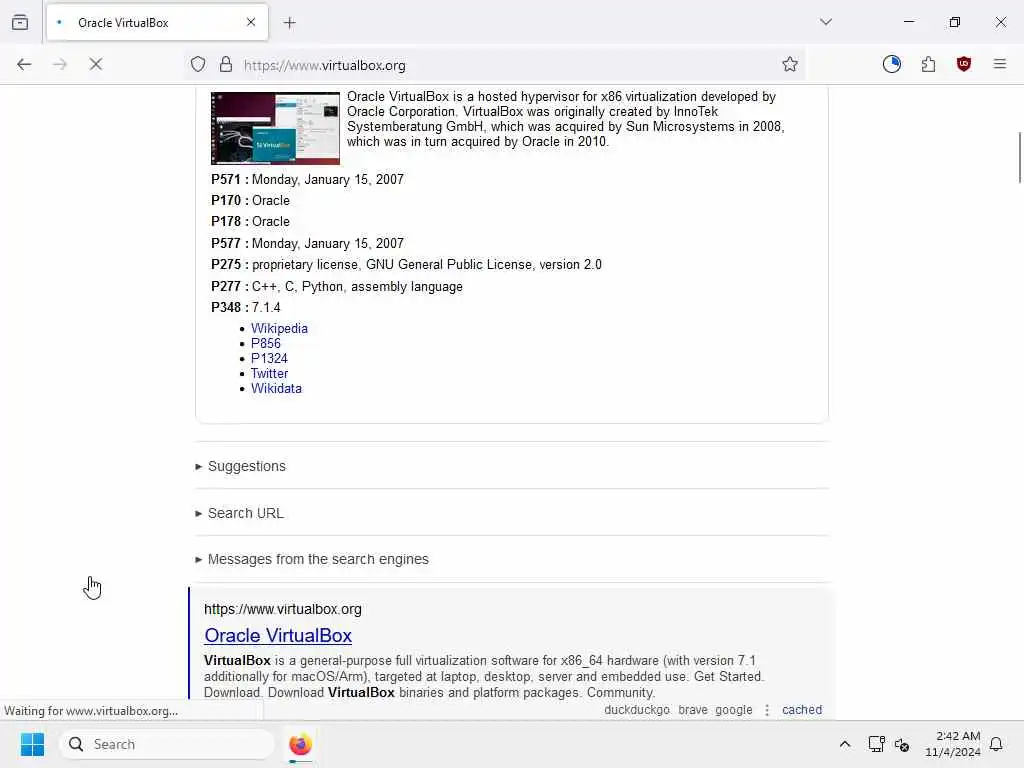Viewport: 1024px width, 768px height.
Task: Click the google engine label
Action: coord(733,710)
